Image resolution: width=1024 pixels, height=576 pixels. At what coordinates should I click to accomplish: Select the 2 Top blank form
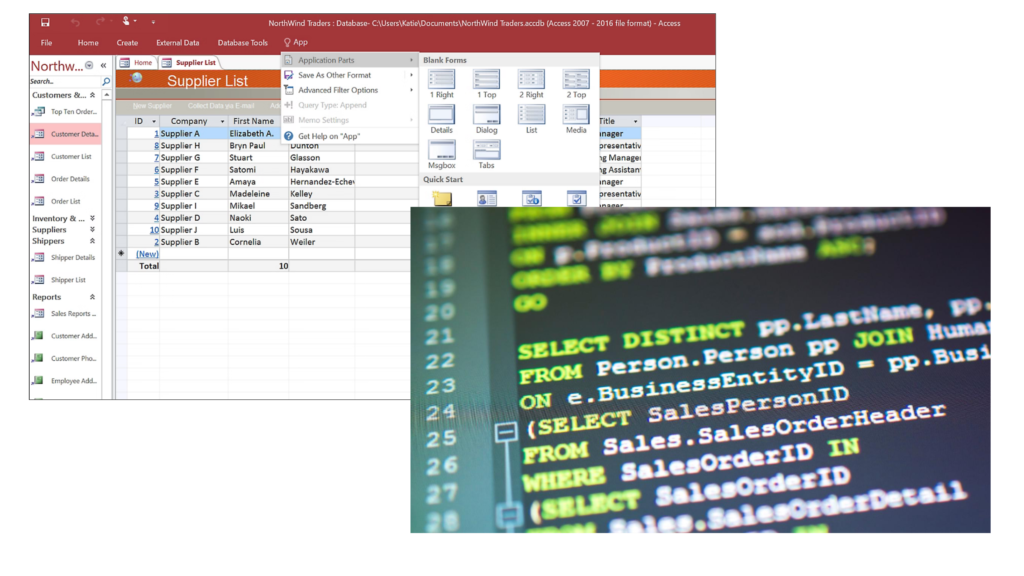pyautogui.click(x=576, y=84)
